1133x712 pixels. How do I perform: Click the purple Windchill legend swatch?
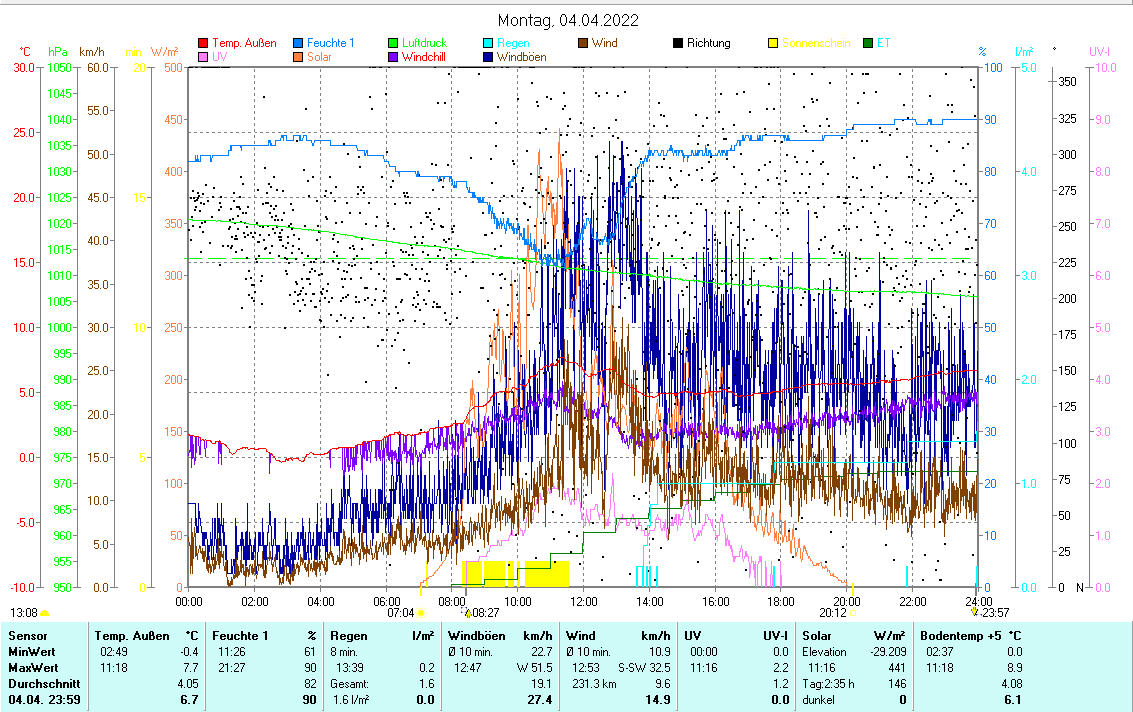[x=392, y=57]
